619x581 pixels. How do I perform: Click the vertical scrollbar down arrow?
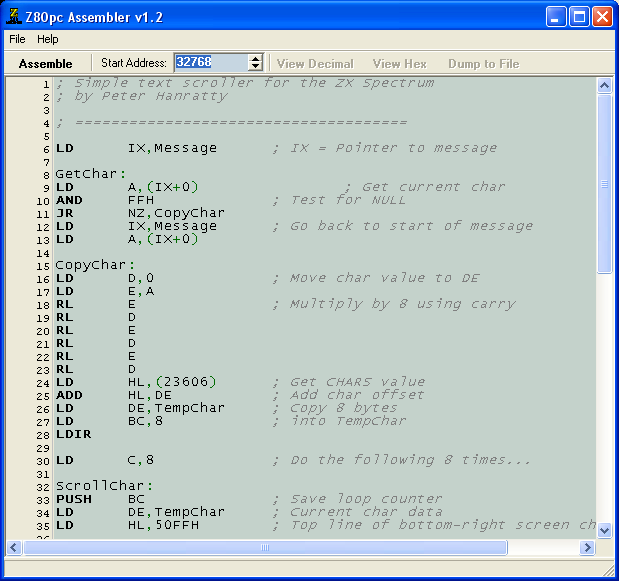pyautogui.click(x=604, y=531)
